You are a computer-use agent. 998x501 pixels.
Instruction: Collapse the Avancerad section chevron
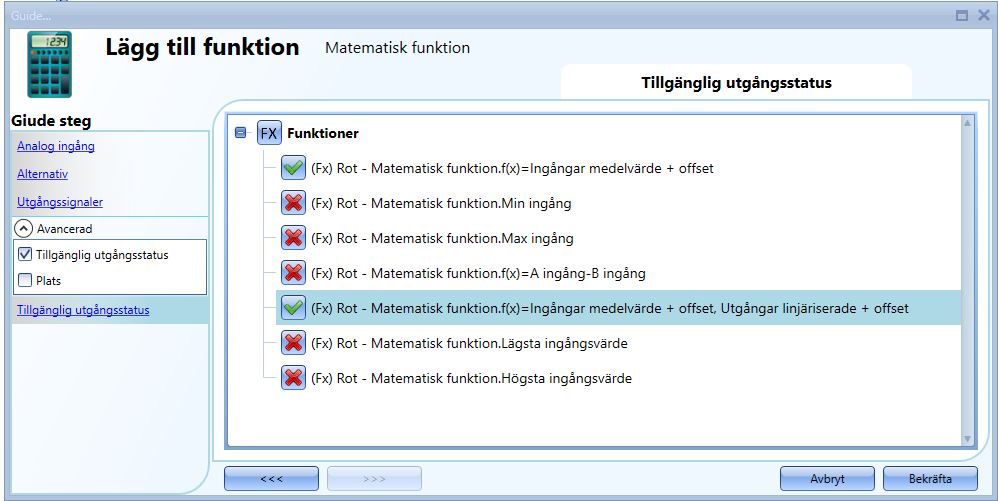coord(22,229)
